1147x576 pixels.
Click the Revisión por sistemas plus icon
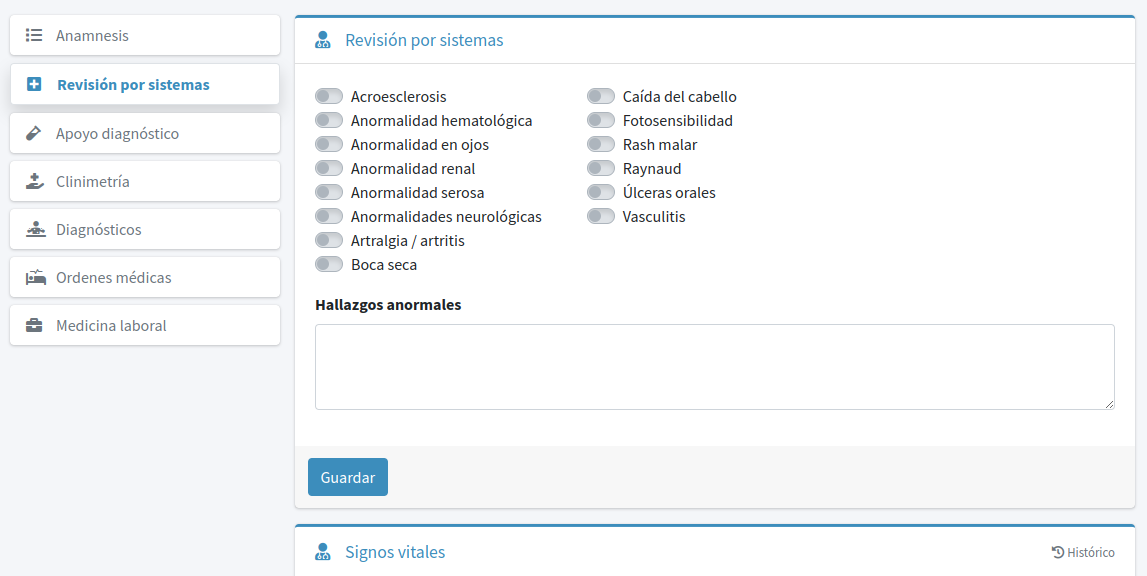(x=34, y=85)
